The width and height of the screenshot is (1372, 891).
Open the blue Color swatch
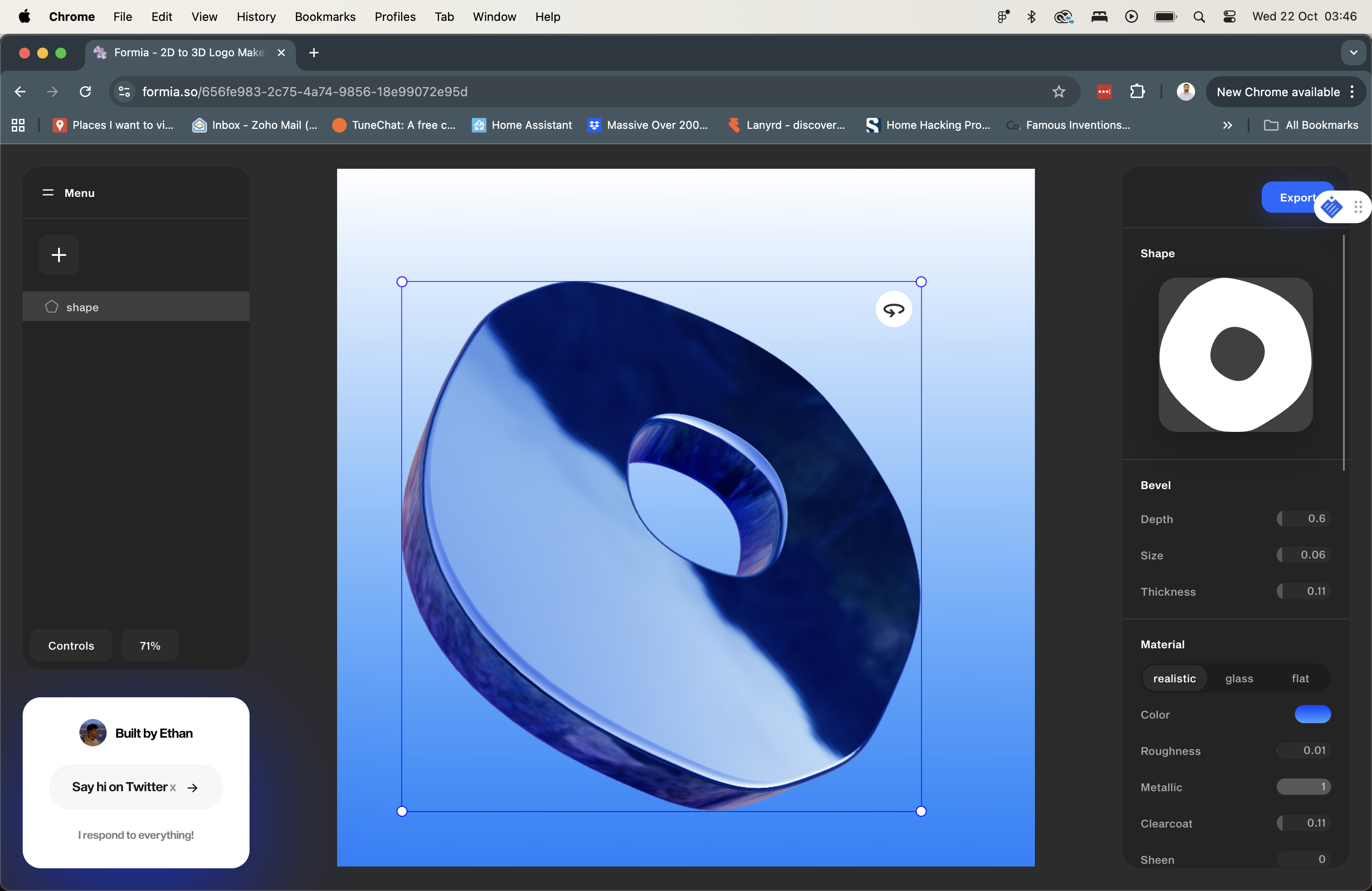click(1312, 714)
